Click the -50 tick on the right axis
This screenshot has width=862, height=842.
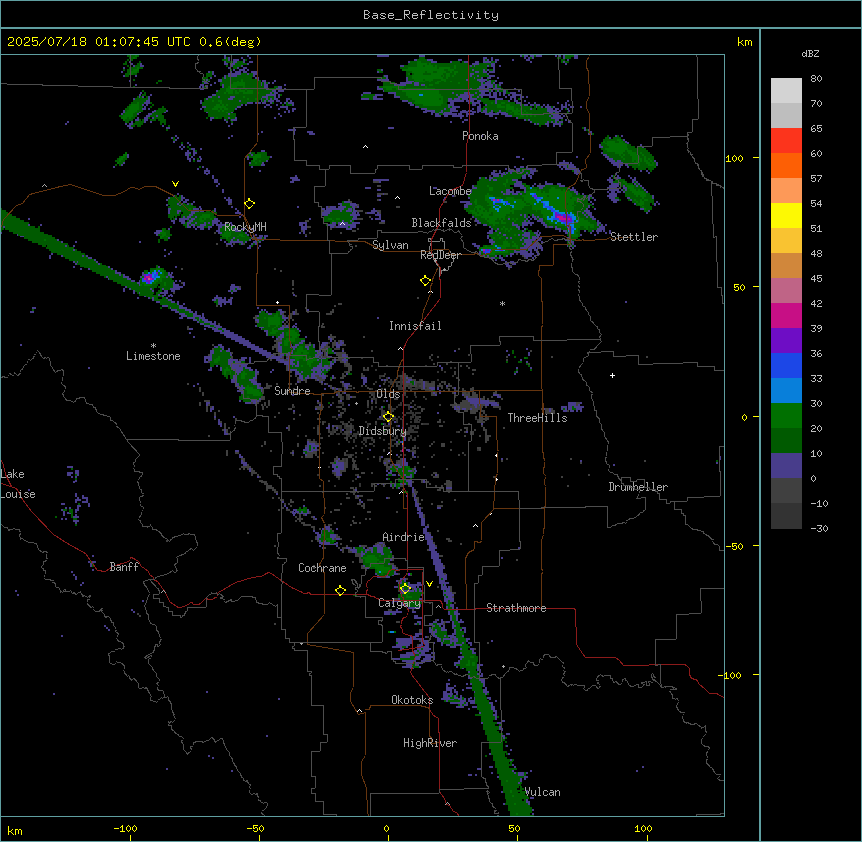[734, 546]
